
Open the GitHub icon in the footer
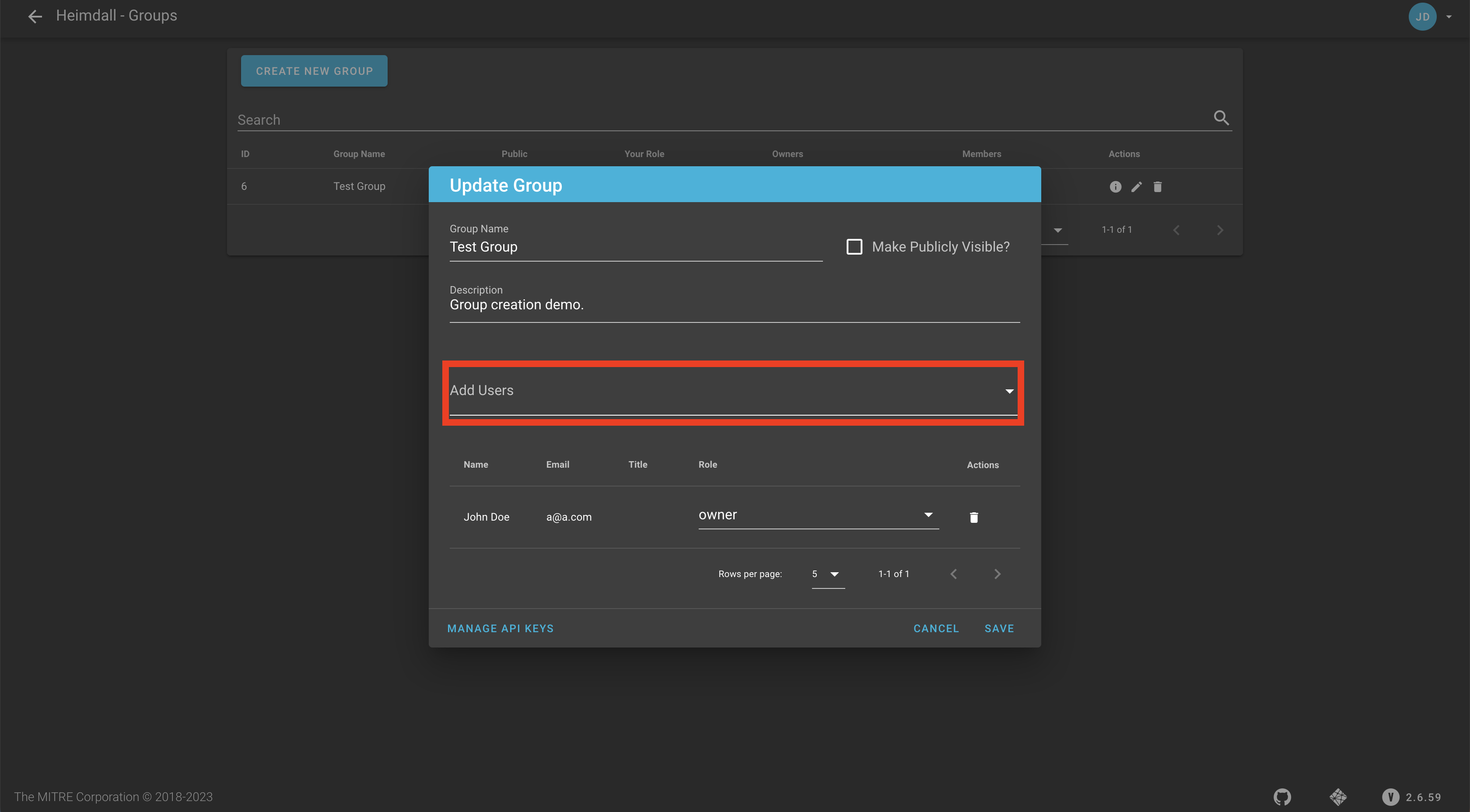[1282, 797]
